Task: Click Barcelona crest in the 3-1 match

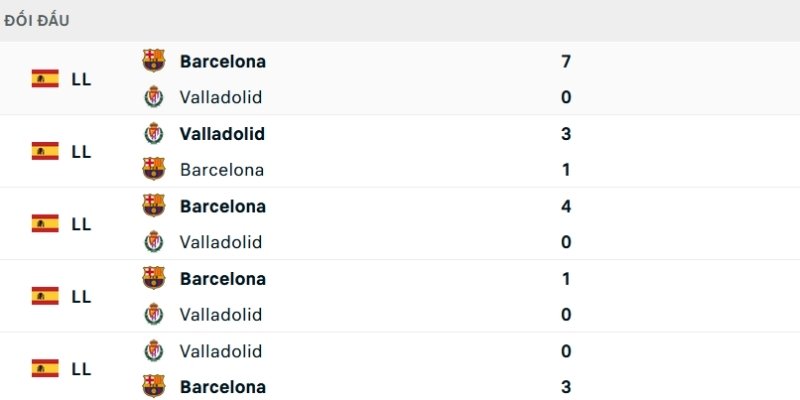Action: tap(154, 169)
